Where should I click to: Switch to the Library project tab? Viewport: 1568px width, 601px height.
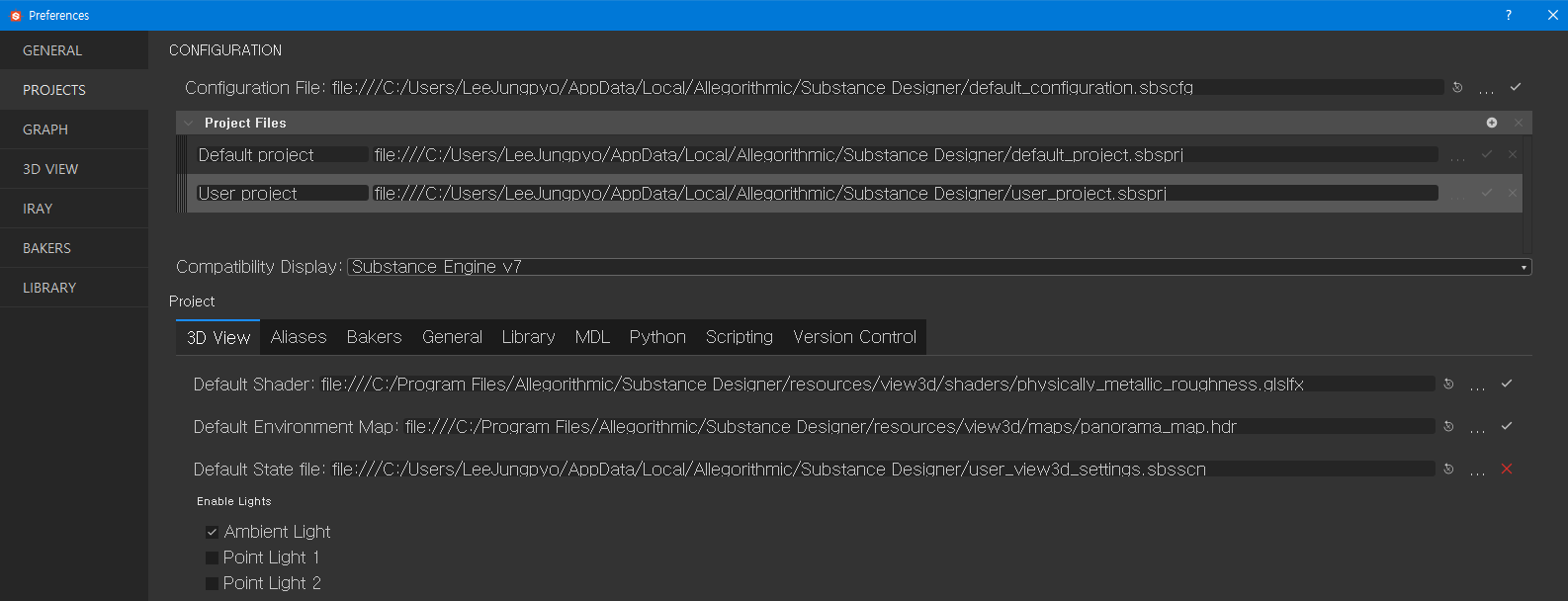coord(528,337)
